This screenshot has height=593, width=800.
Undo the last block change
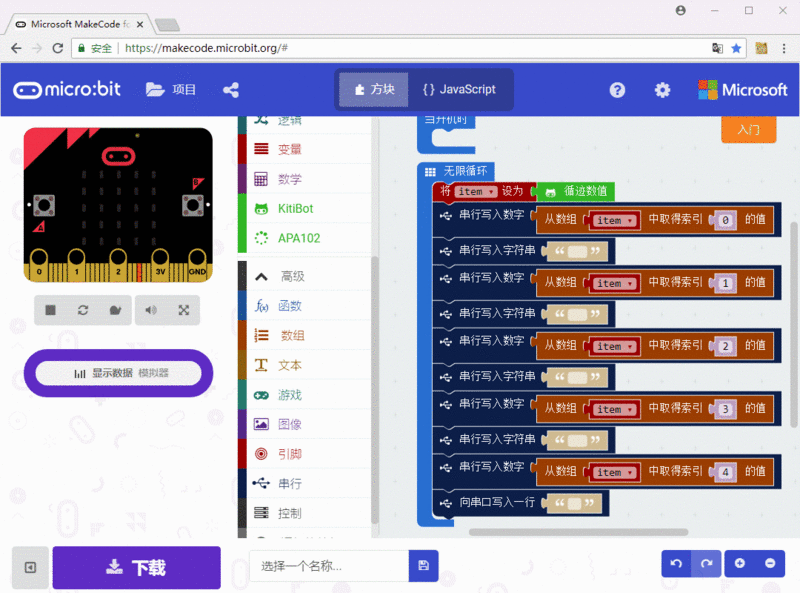pyautogui.click(x=677, y=563)
